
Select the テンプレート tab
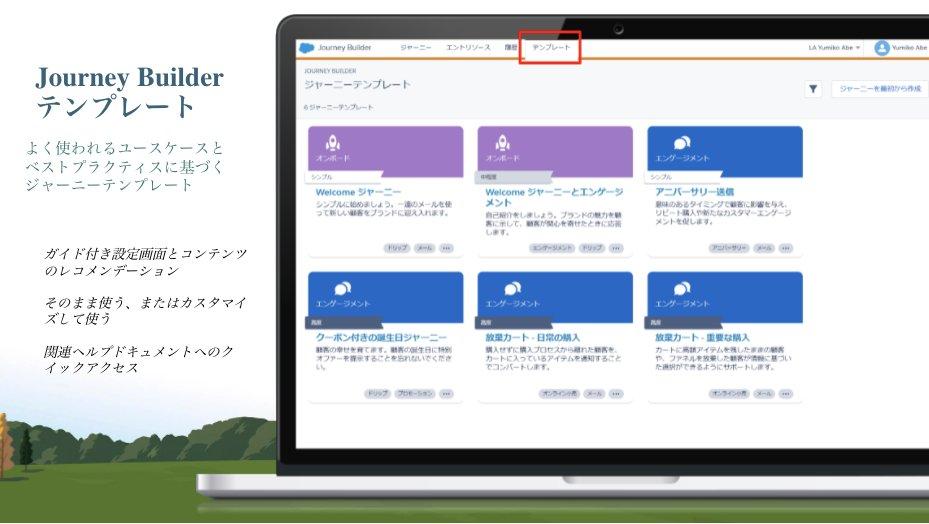pos(551,47)
